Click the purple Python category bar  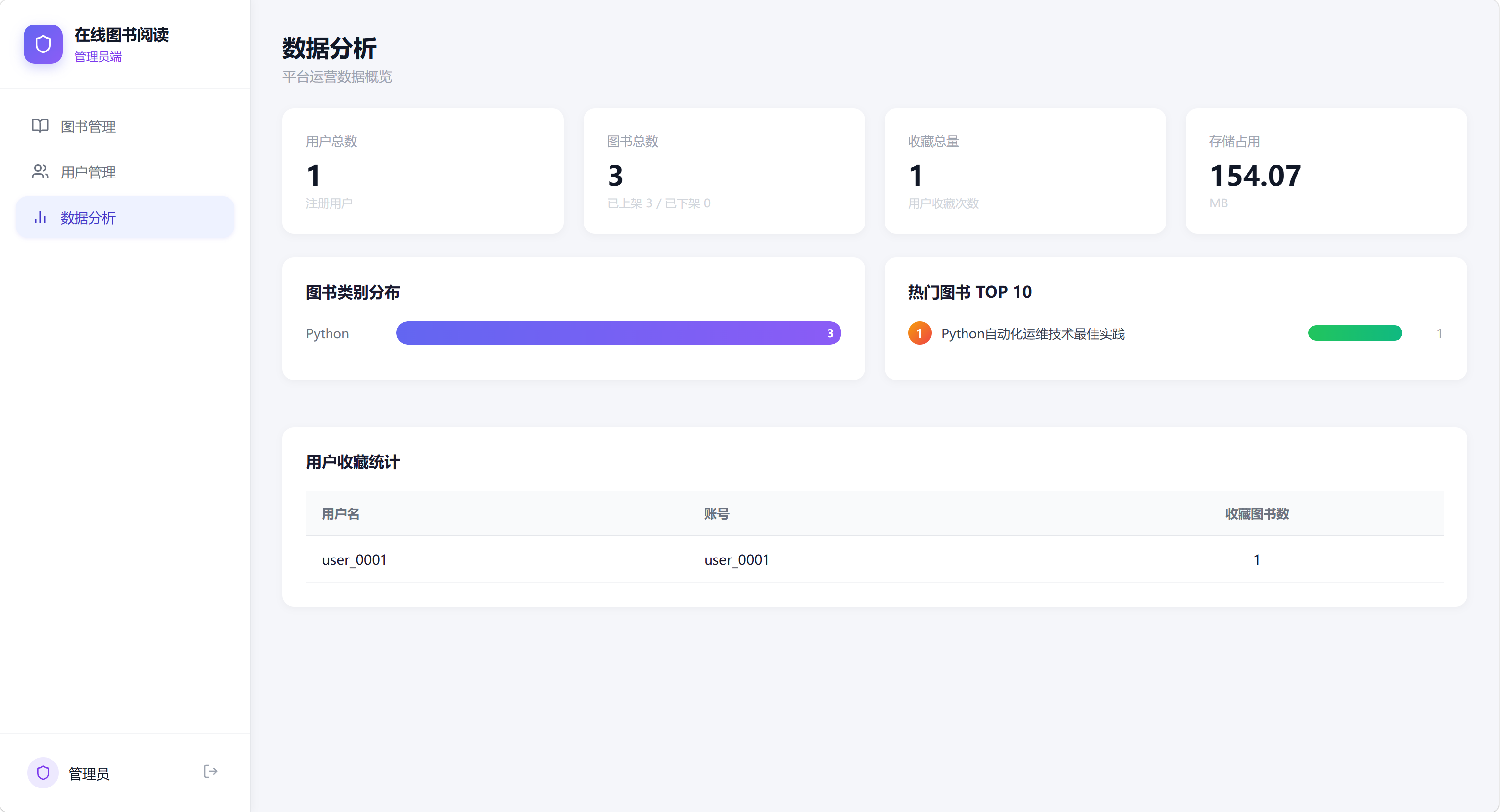[x=618, y=333]
